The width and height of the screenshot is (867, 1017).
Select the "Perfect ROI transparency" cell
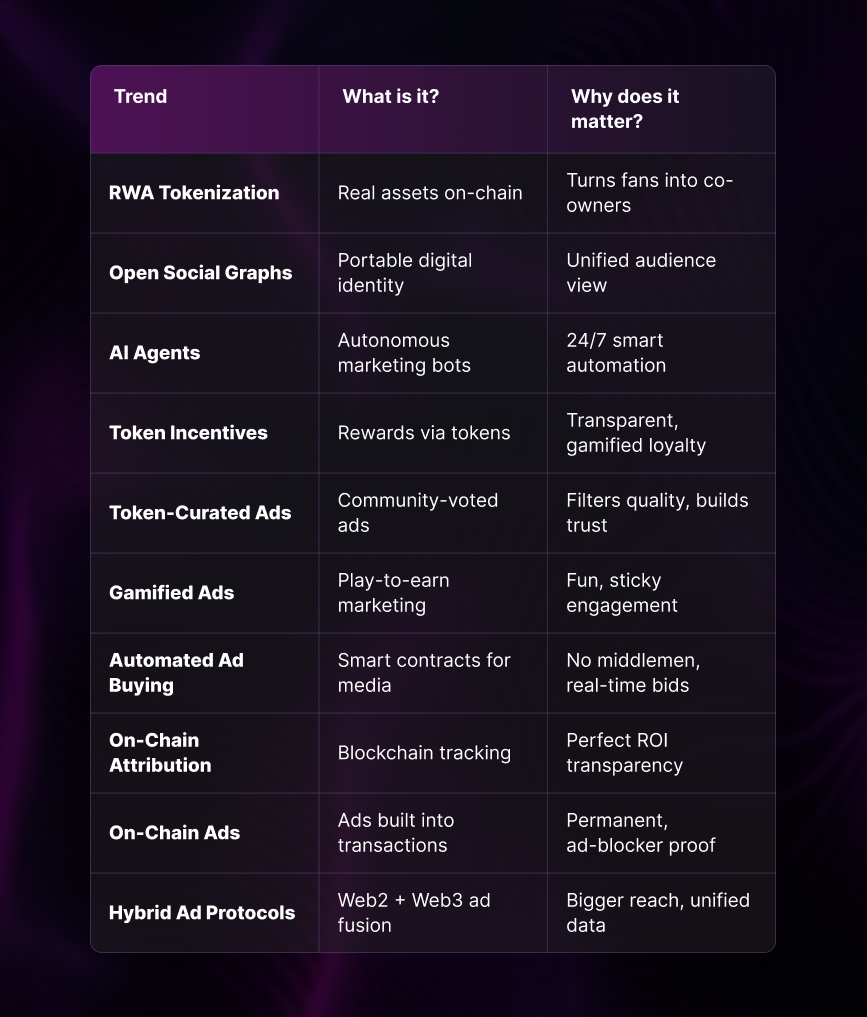point(625,753)
